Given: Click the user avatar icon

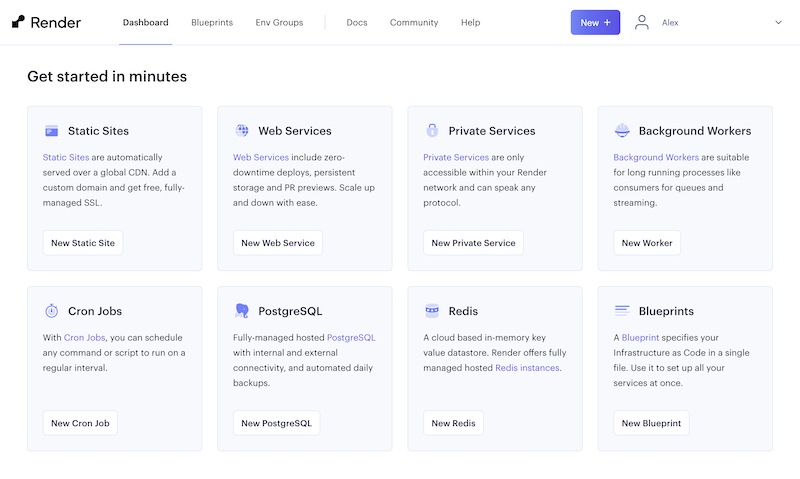Looking at the screenshot, I should tap(641, 22).
